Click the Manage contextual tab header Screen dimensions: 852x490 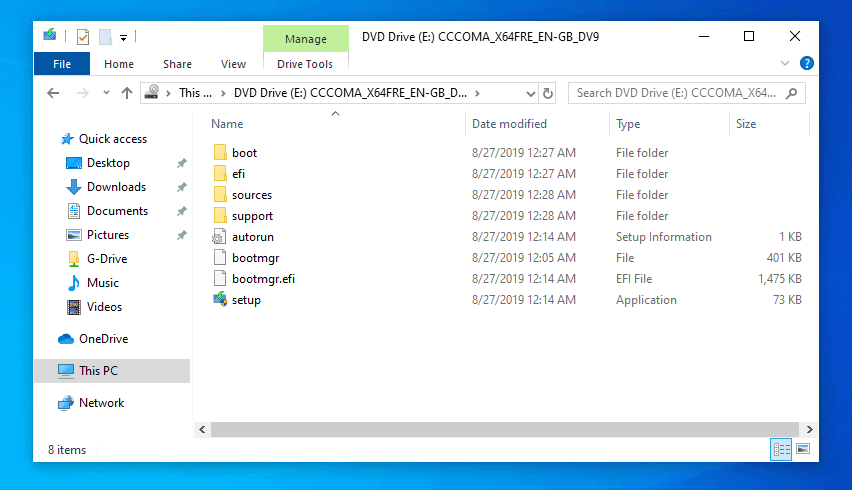pos(306,39)
